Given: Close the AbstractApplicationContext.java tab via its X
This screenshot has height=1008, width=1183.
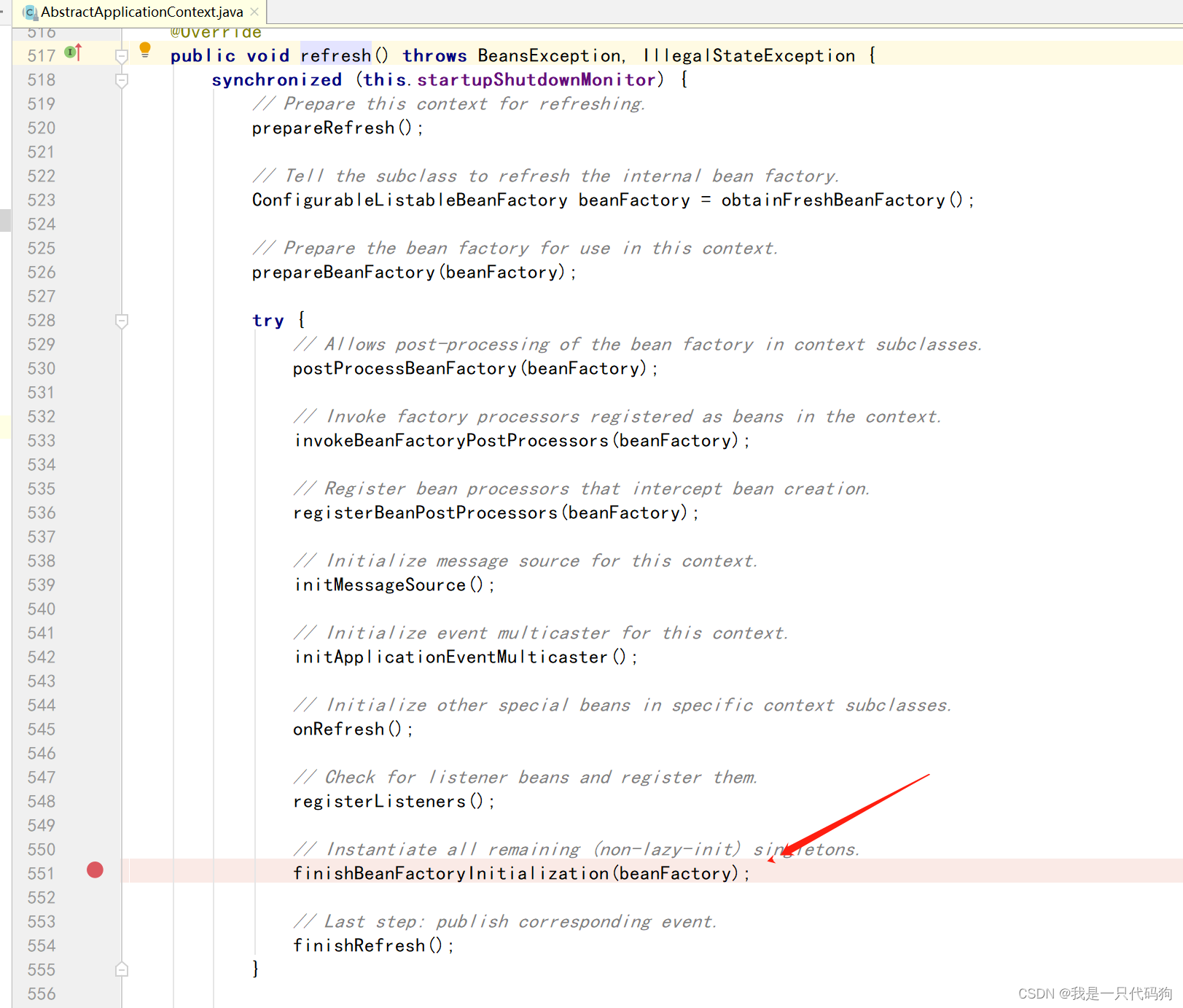Looking at the screenshot, I should click(253, 12).
